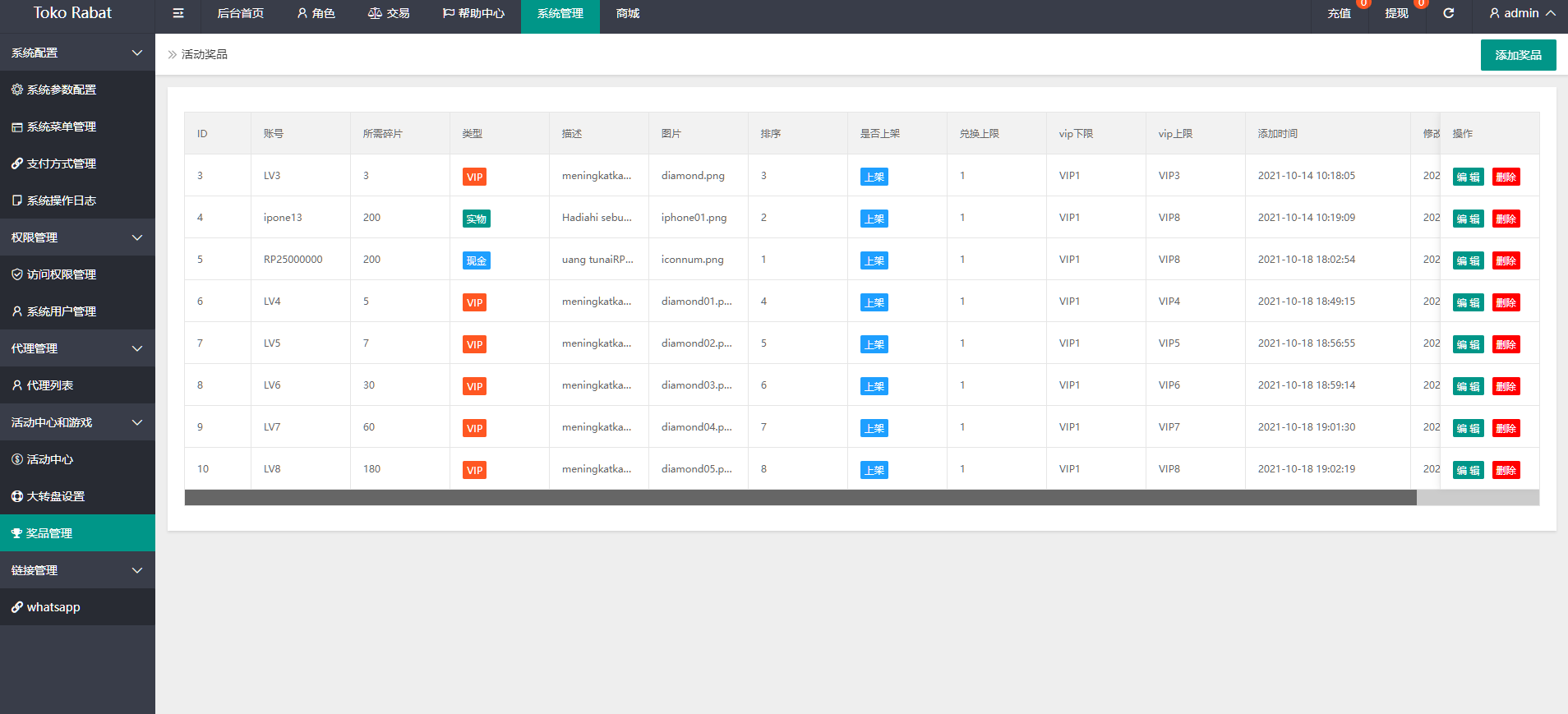Switch to 后台首页 top menu

(x=240, y=13)
